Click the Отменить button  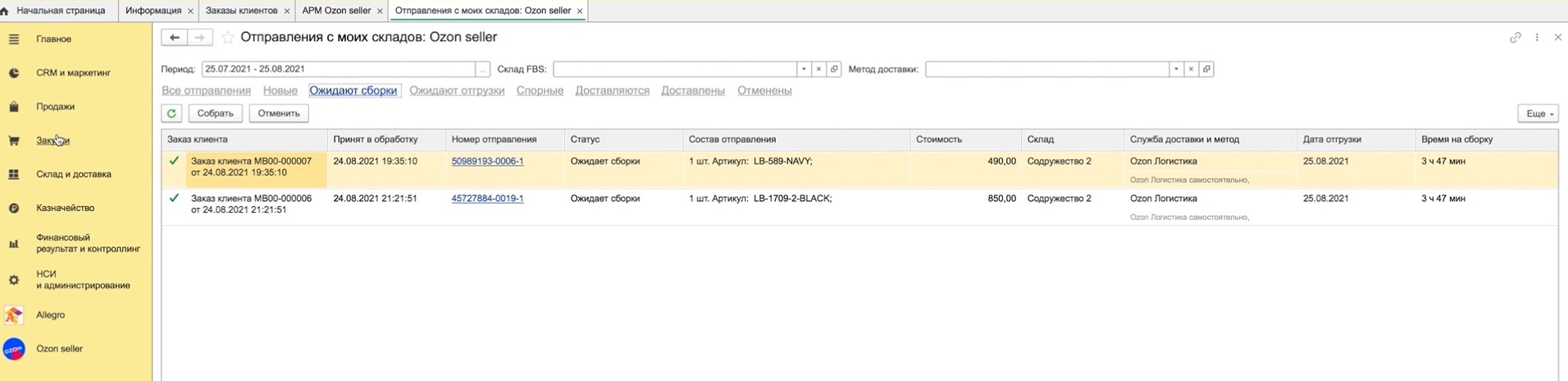click(x=279, y=113)
